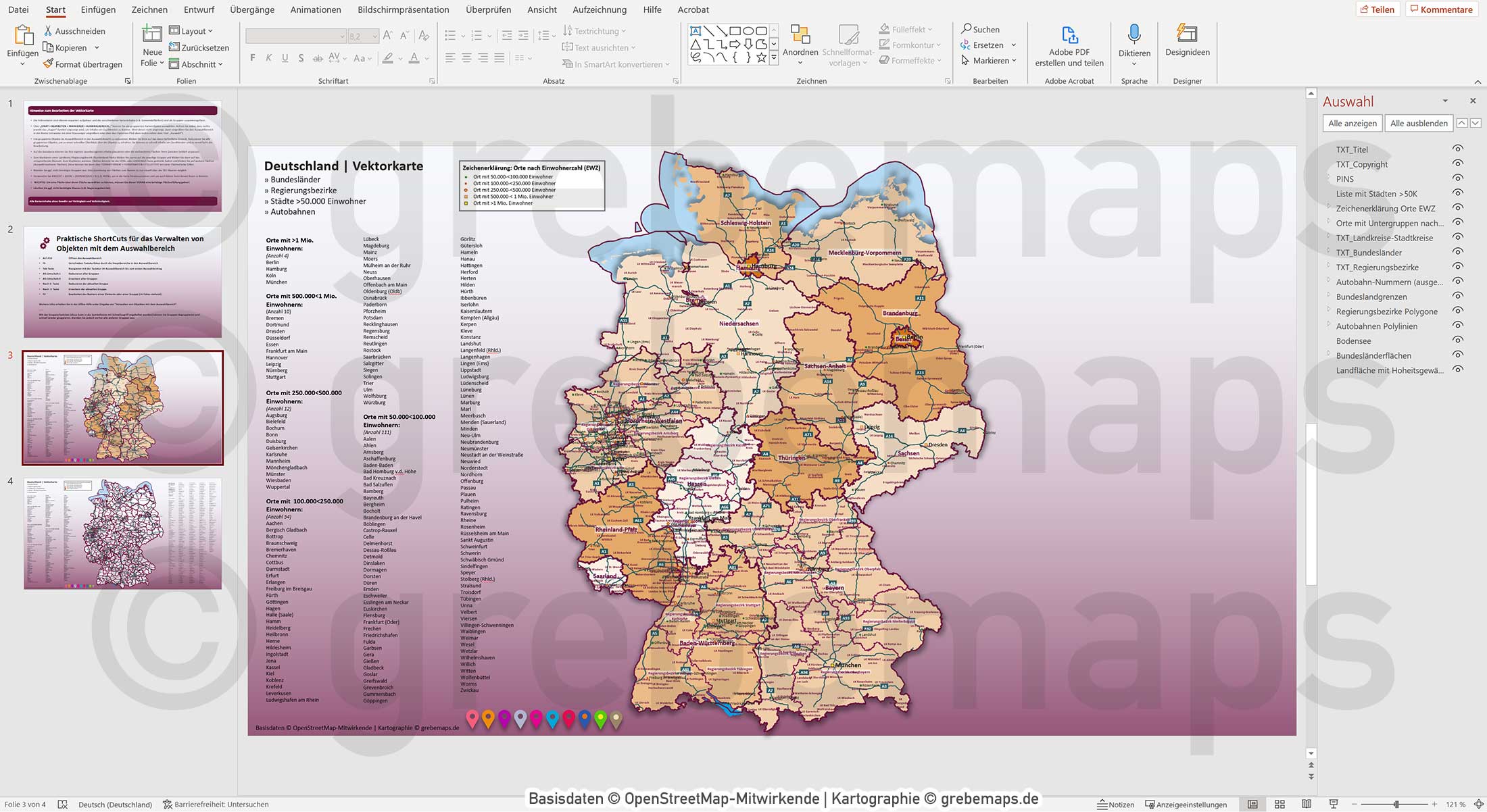1487x812 pixels.
Task: Open the Animationen menu
Action: 315,9
